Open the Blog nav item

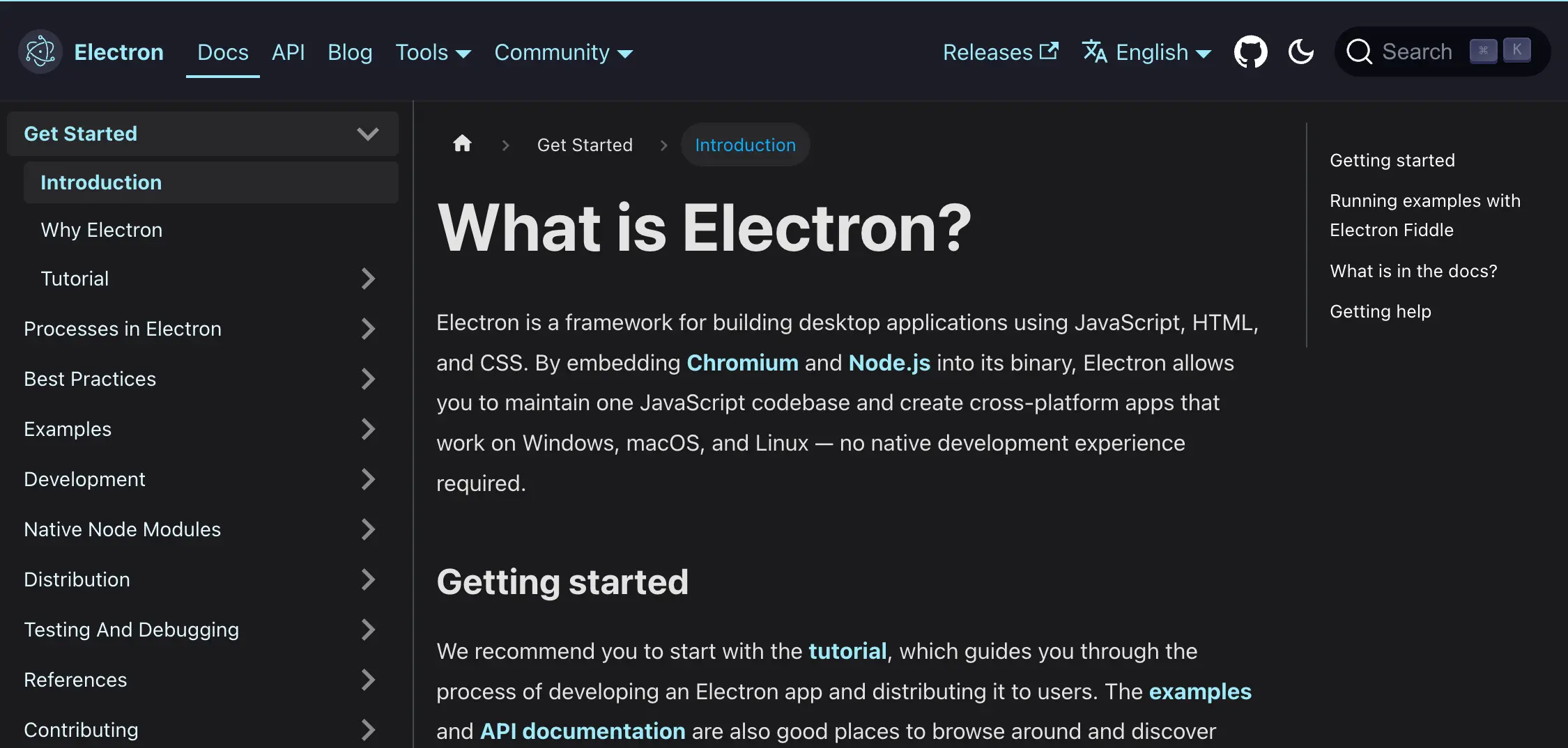[350, 52]
